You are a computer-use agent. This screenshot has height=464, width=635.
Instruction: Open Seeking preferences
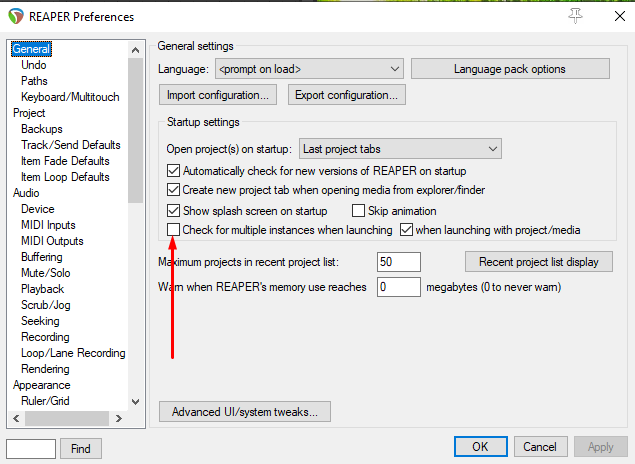point(40,321)
